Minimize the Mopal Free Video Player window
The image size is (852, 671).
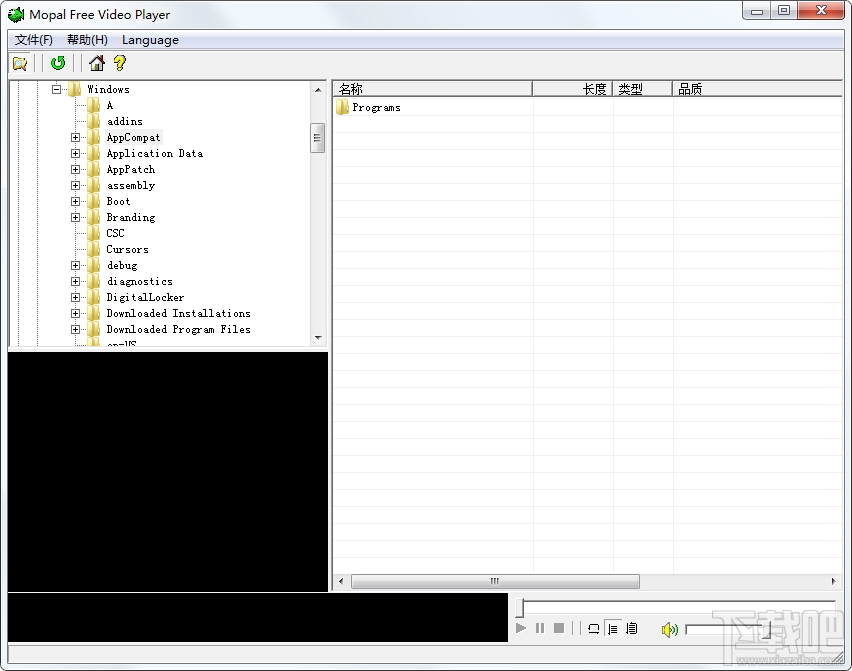pos(757,10)
